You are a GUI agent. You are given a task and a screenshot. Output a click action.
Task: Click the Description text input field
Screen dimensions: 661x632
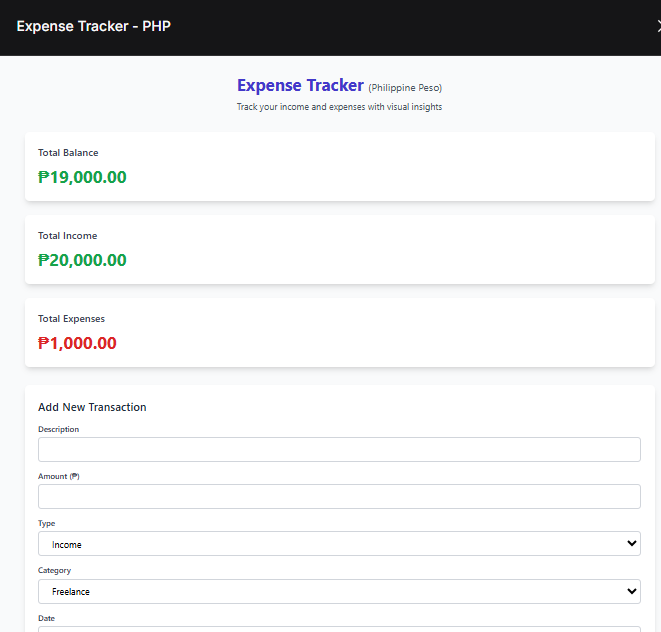[339, 449]
